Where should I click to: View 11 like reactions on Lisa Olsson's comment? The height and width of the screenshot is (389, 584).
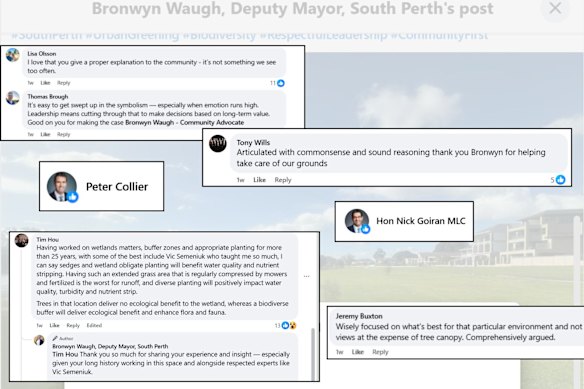coord(277,83)
